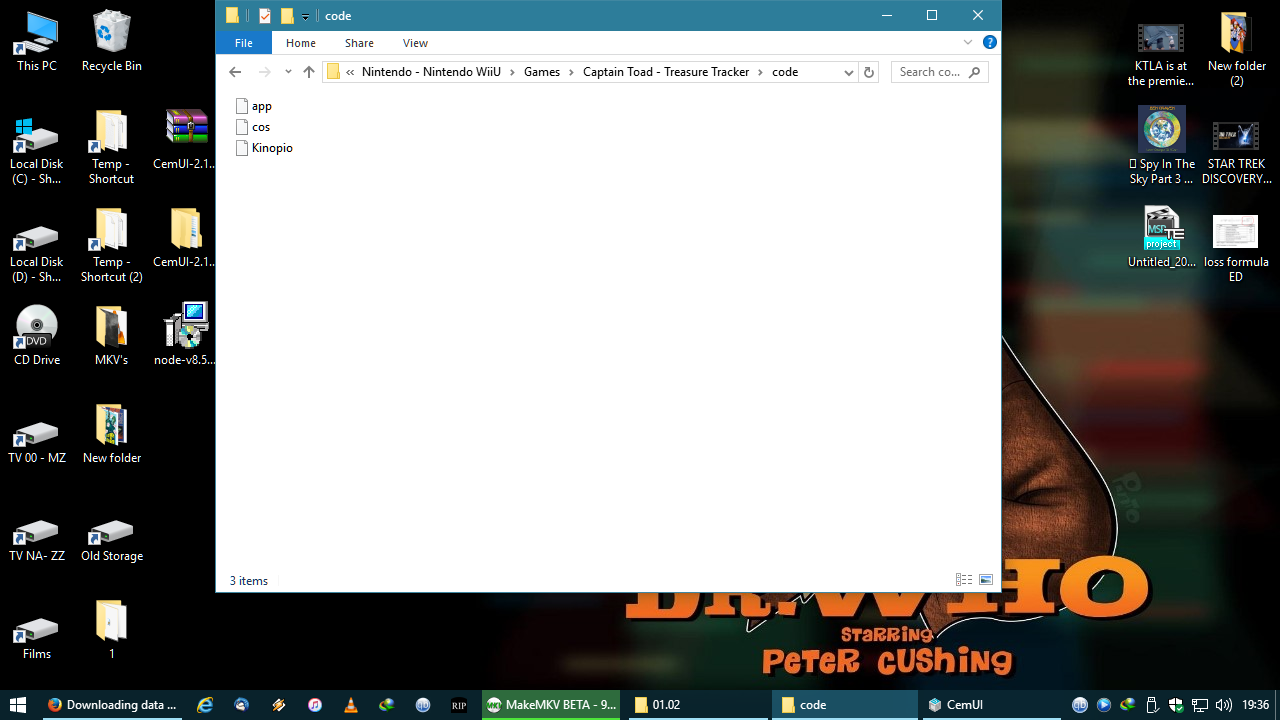Select MKV's folder desktop icon
The height and width of the screenshot is (720, 1280).
(x=111, y=336)
